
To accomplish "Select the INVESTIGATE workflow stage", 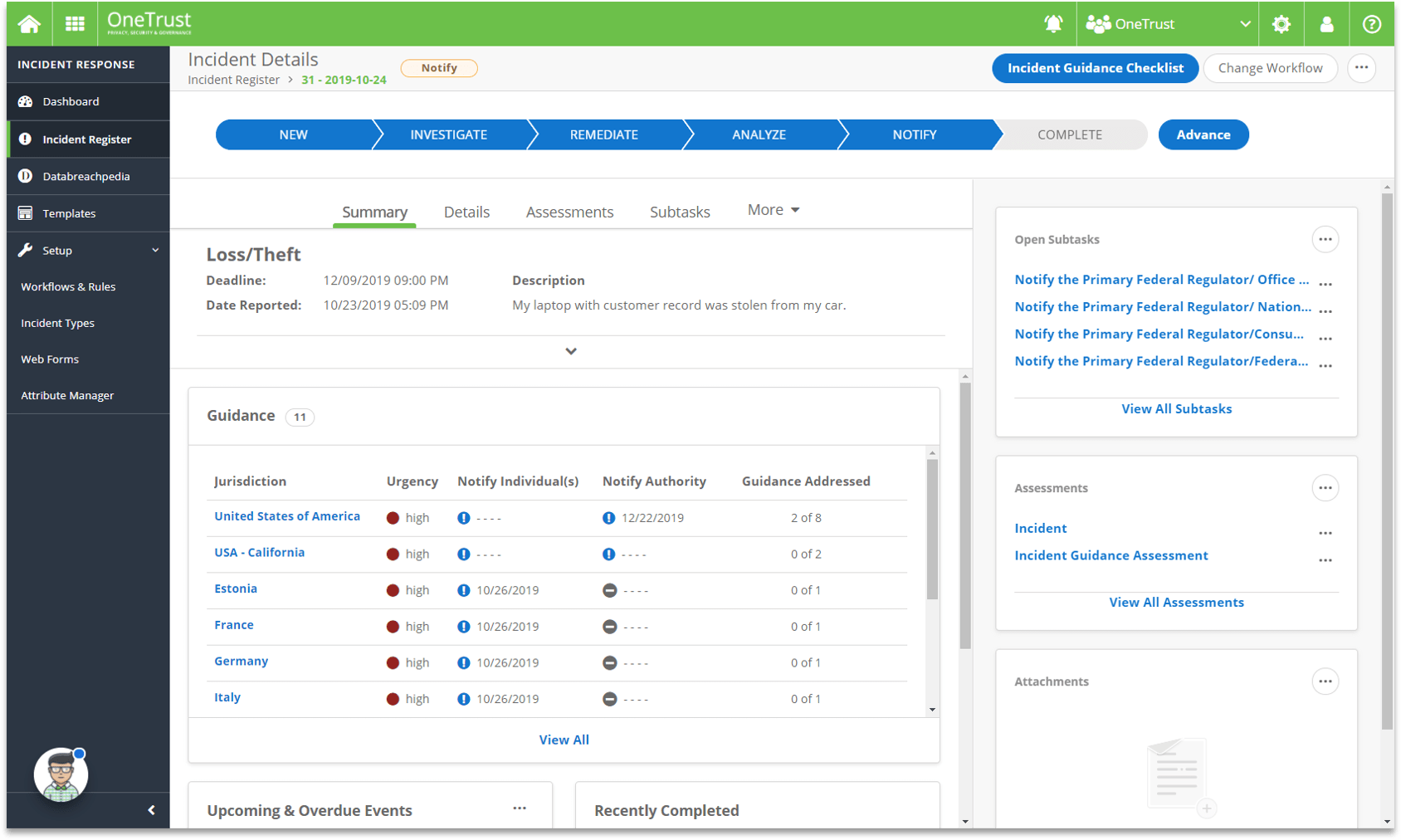I will click(x=448, y=134).
